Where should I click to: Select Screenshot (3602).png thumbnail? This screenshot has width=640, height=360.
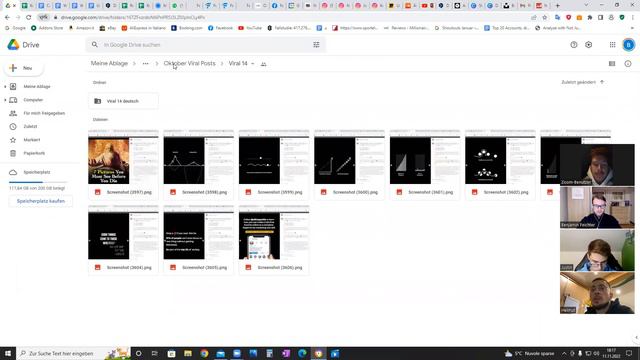(500, 158)
